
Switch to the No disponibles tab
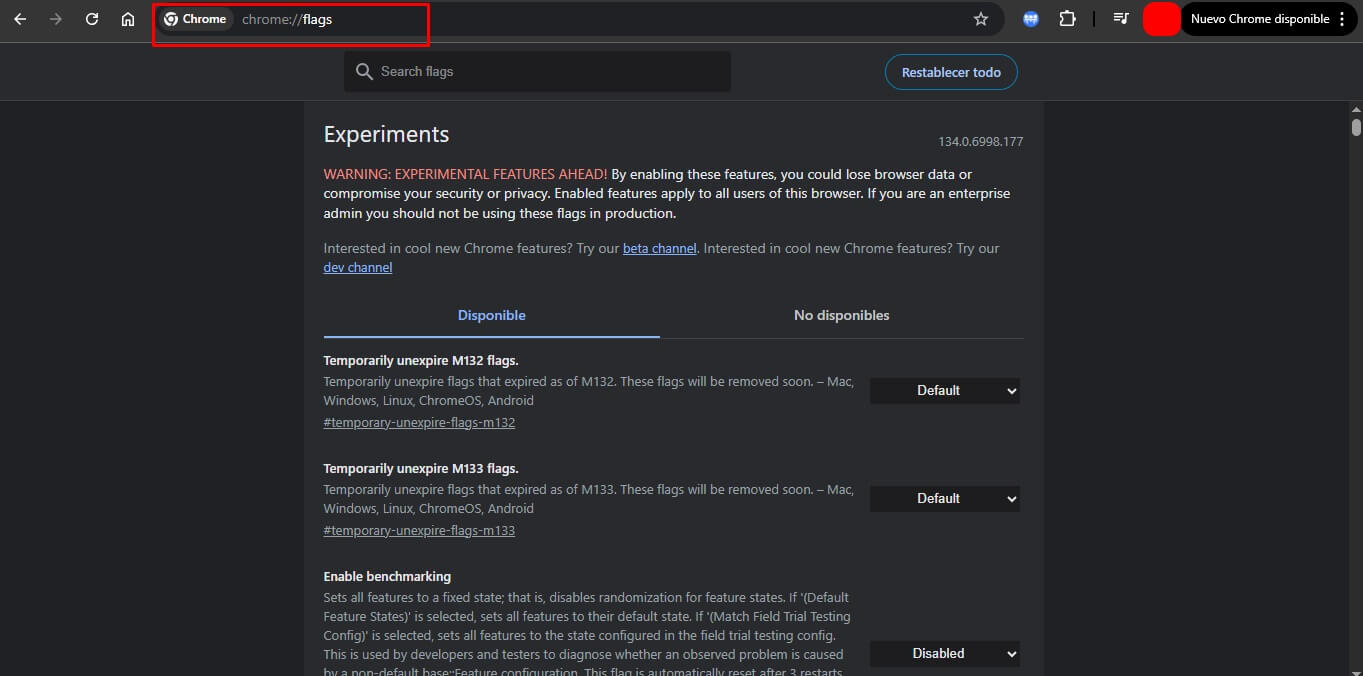[841, 315]
